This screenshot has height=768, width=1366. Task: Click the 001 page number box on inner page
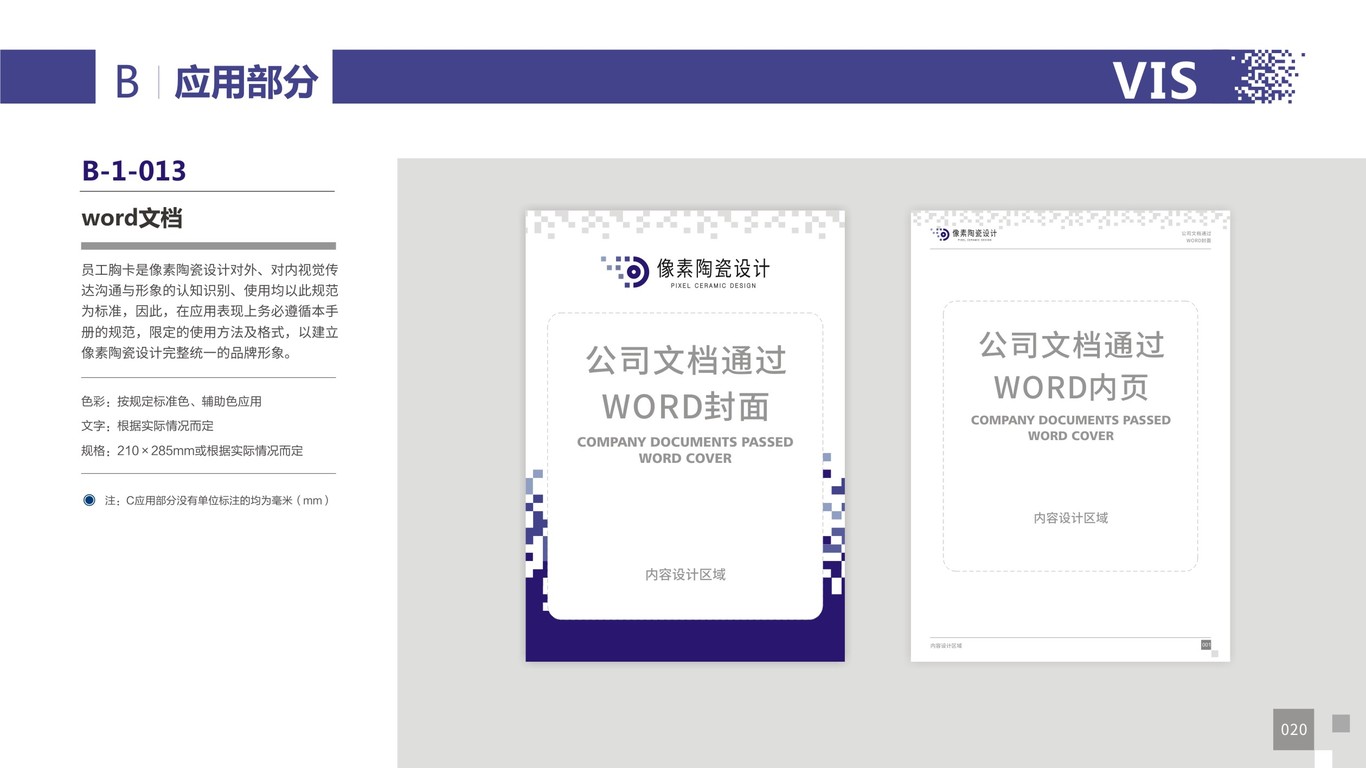(1206, 645)
